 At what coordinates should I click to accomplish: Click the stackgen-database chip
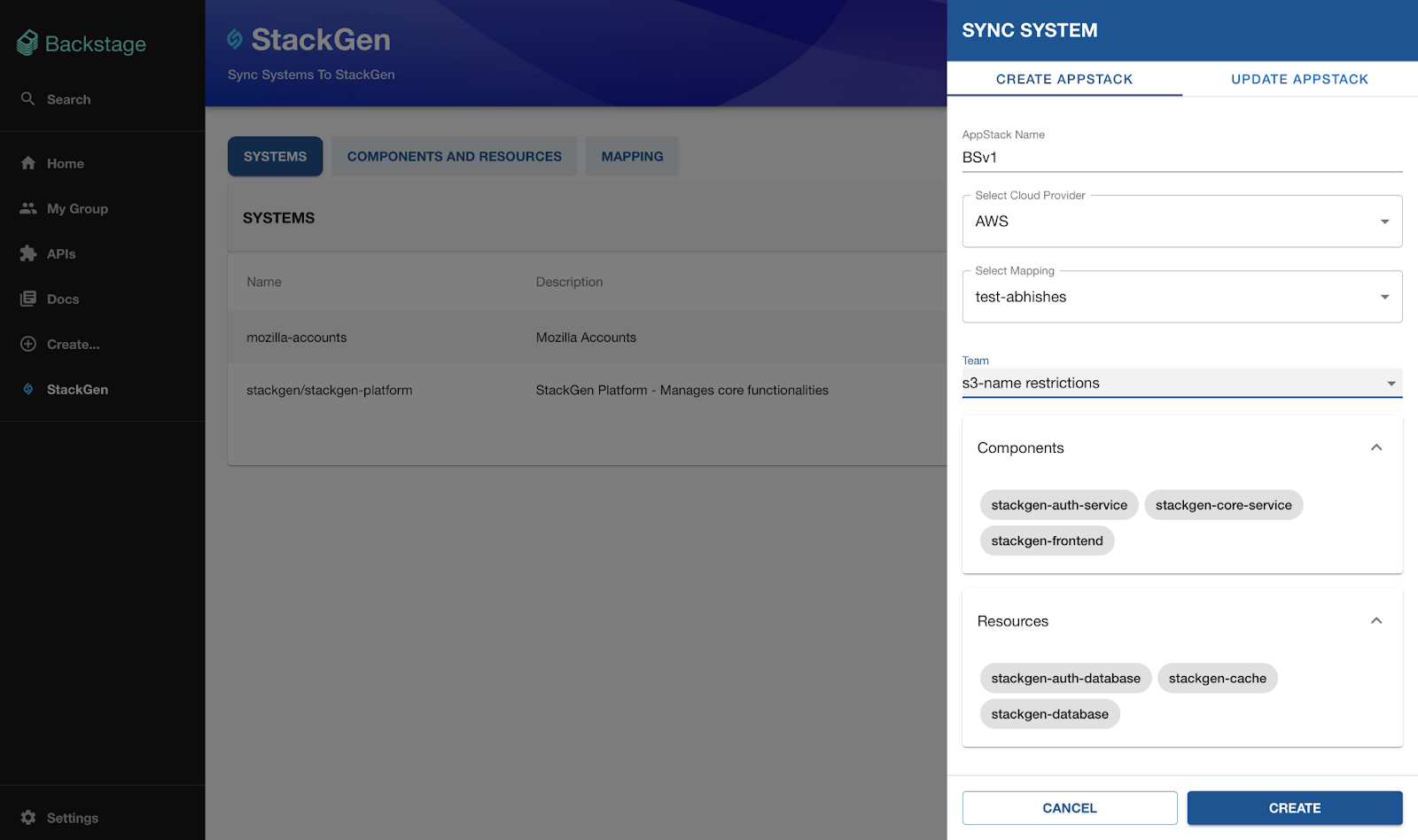[x=1049, y=714]
